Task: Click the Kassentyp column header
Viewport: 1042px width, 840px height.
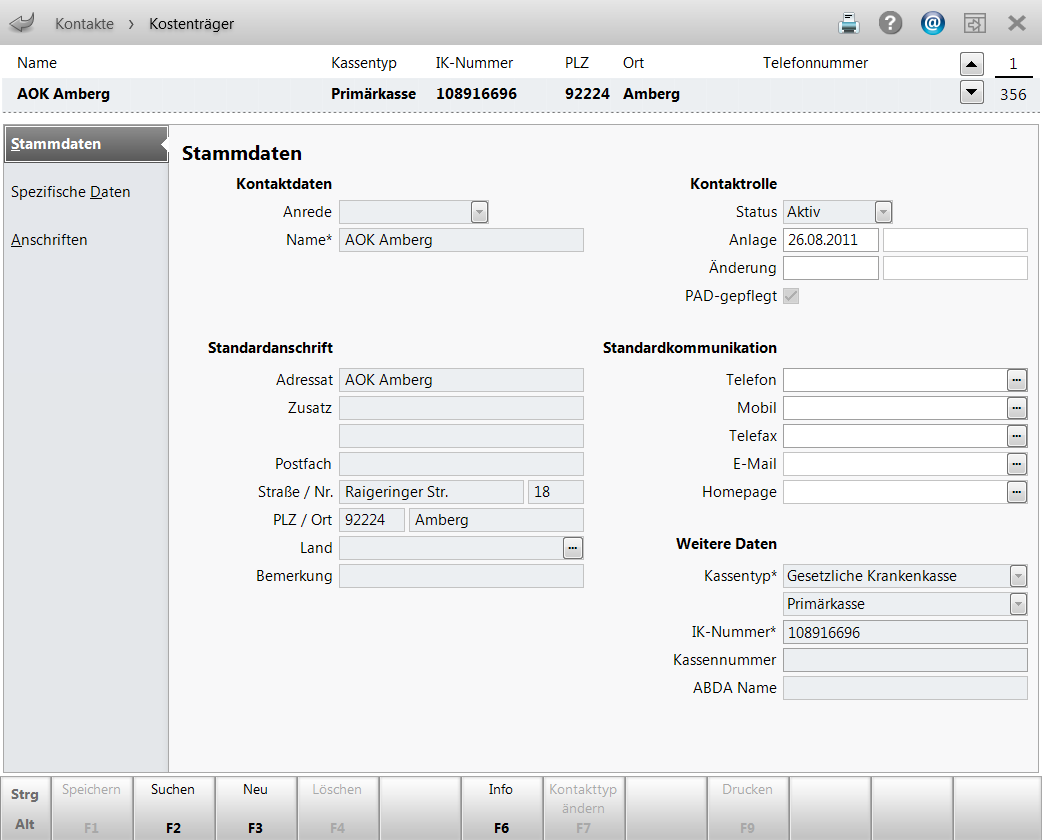Action: tap(364, 62)
